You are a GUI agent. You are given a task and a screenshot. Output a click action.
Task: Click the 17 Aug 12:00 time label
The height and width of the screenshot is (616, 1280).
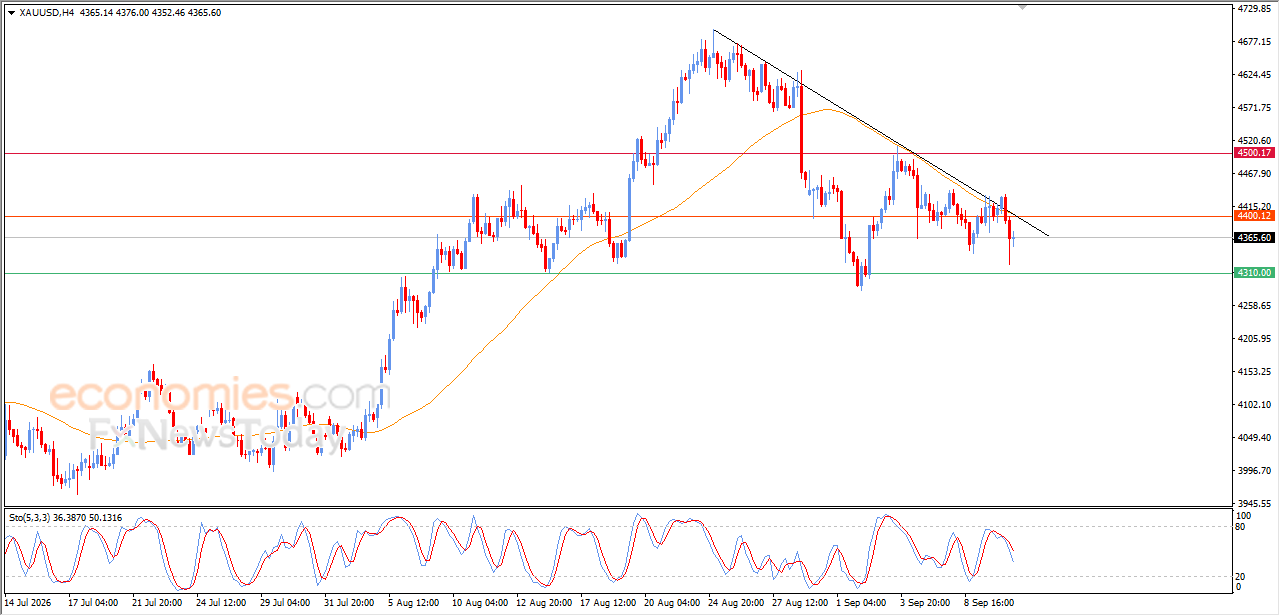pyautogui.click(x=607, y=603)
